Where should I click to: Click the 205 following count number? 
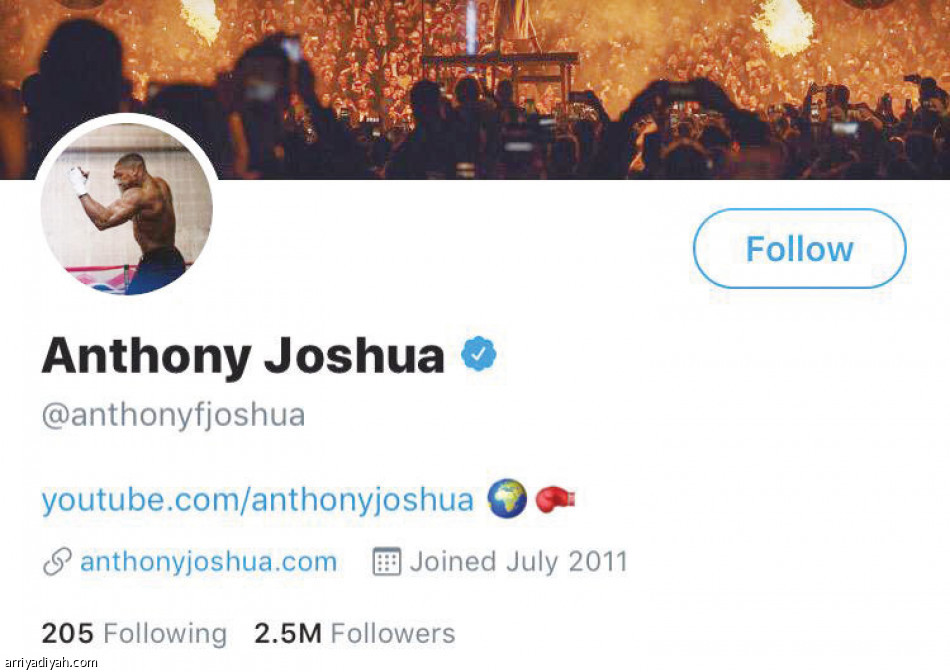[67, 633]
